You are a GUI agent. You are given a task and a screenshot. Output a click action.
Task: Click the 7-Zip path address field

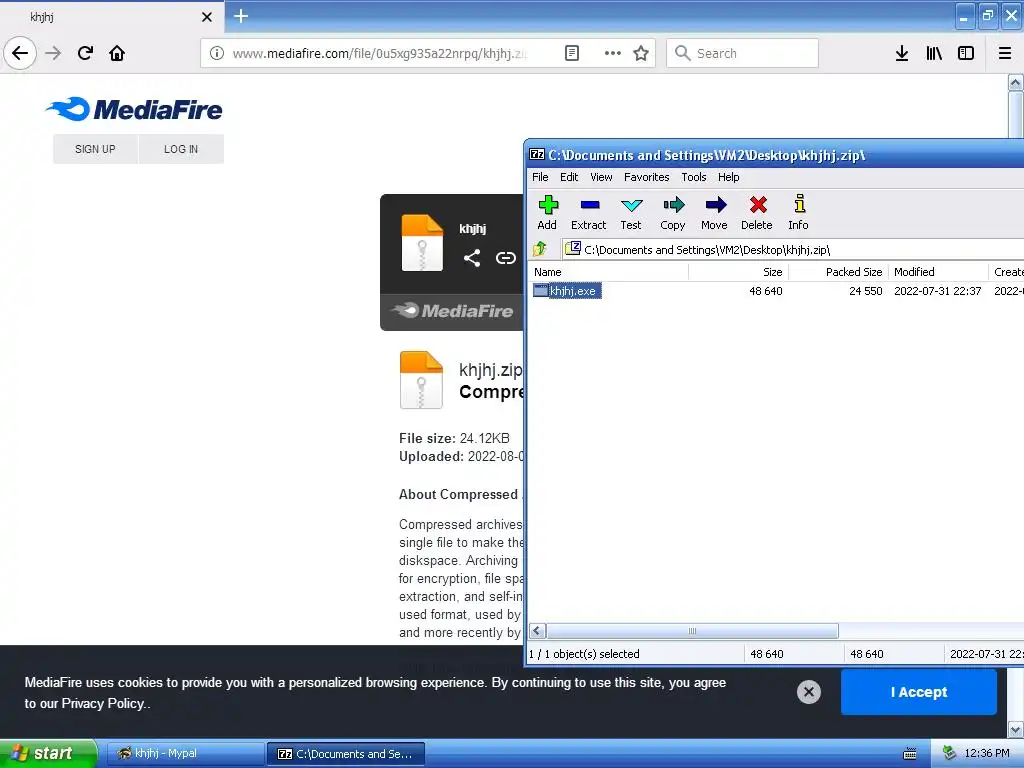click(793, 249)
